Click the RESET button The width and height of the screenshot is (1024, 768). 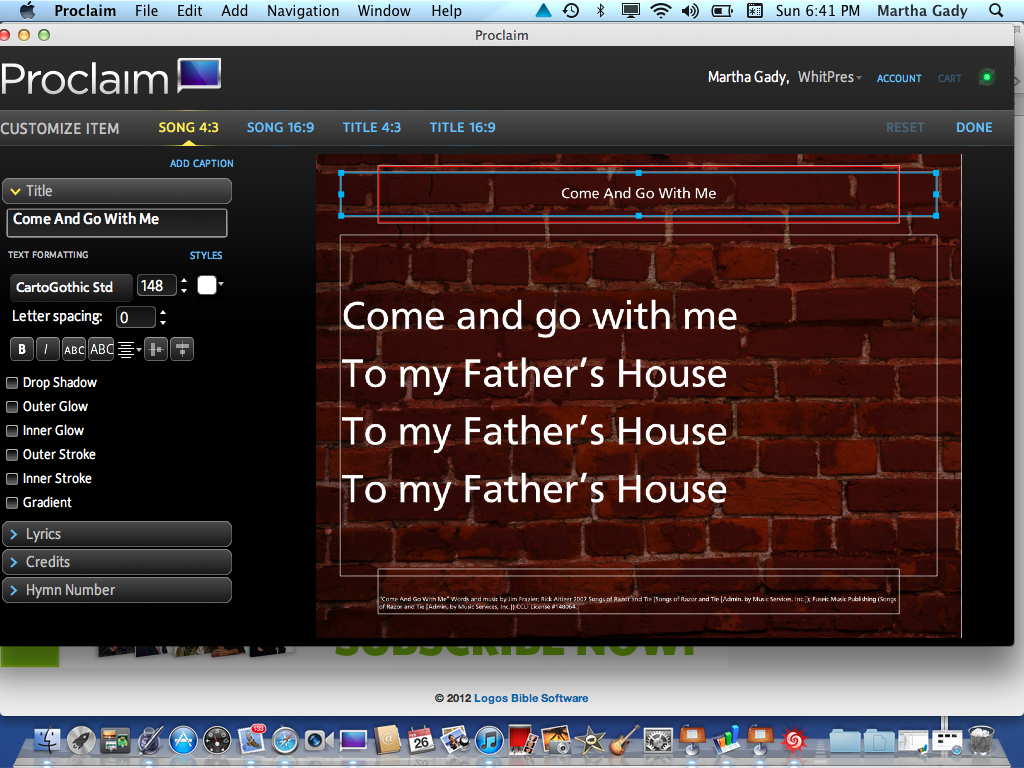point(904,127)
